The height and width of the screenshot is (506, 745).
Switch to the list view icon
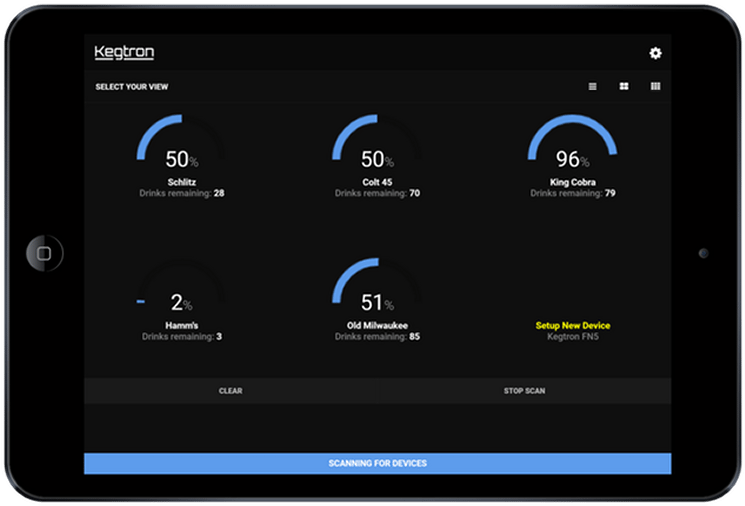pos(592,86)
